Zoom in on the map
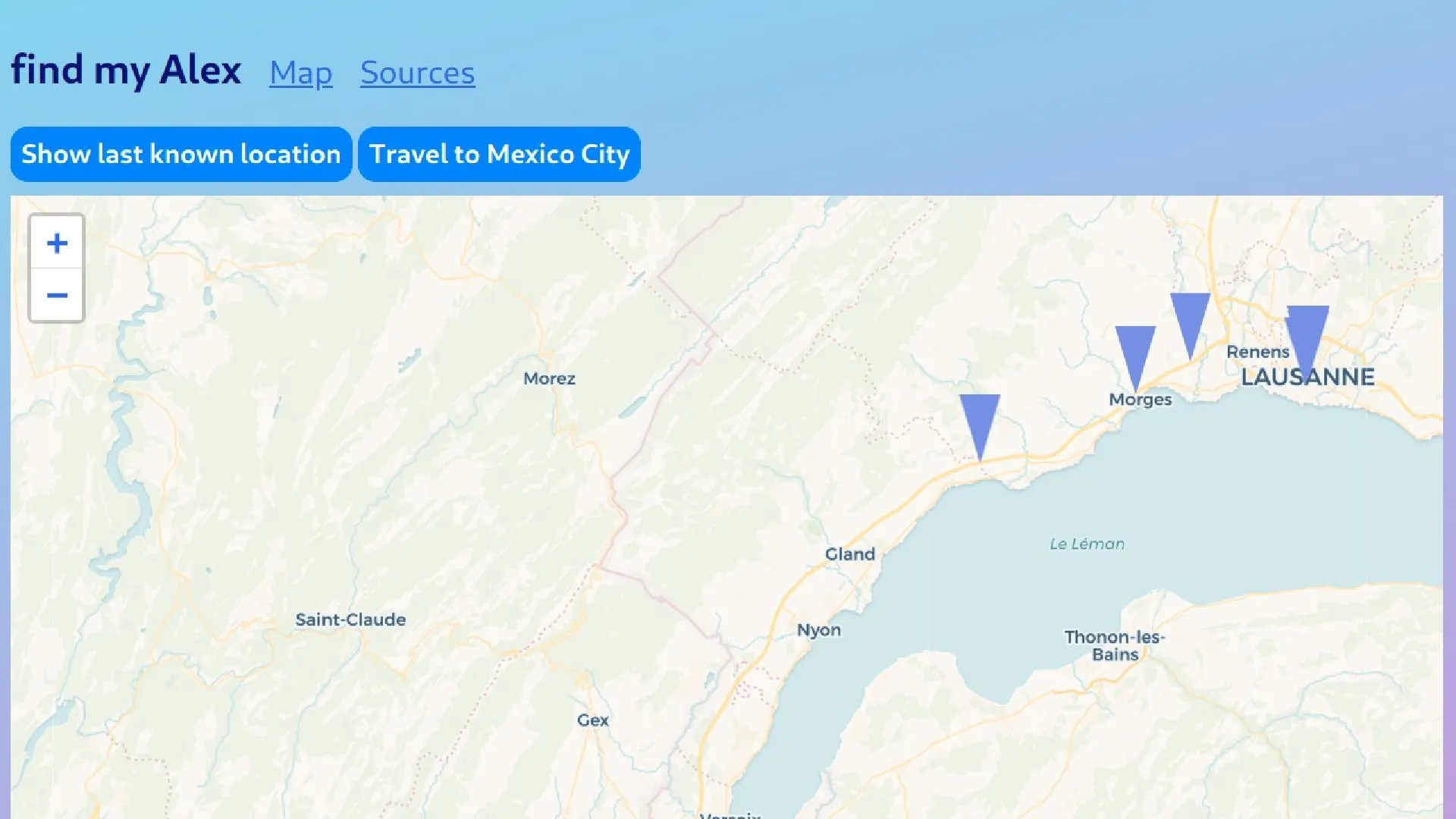This screenshot has width=1456, height=819. pyautogui.click(x=57, y=243)
